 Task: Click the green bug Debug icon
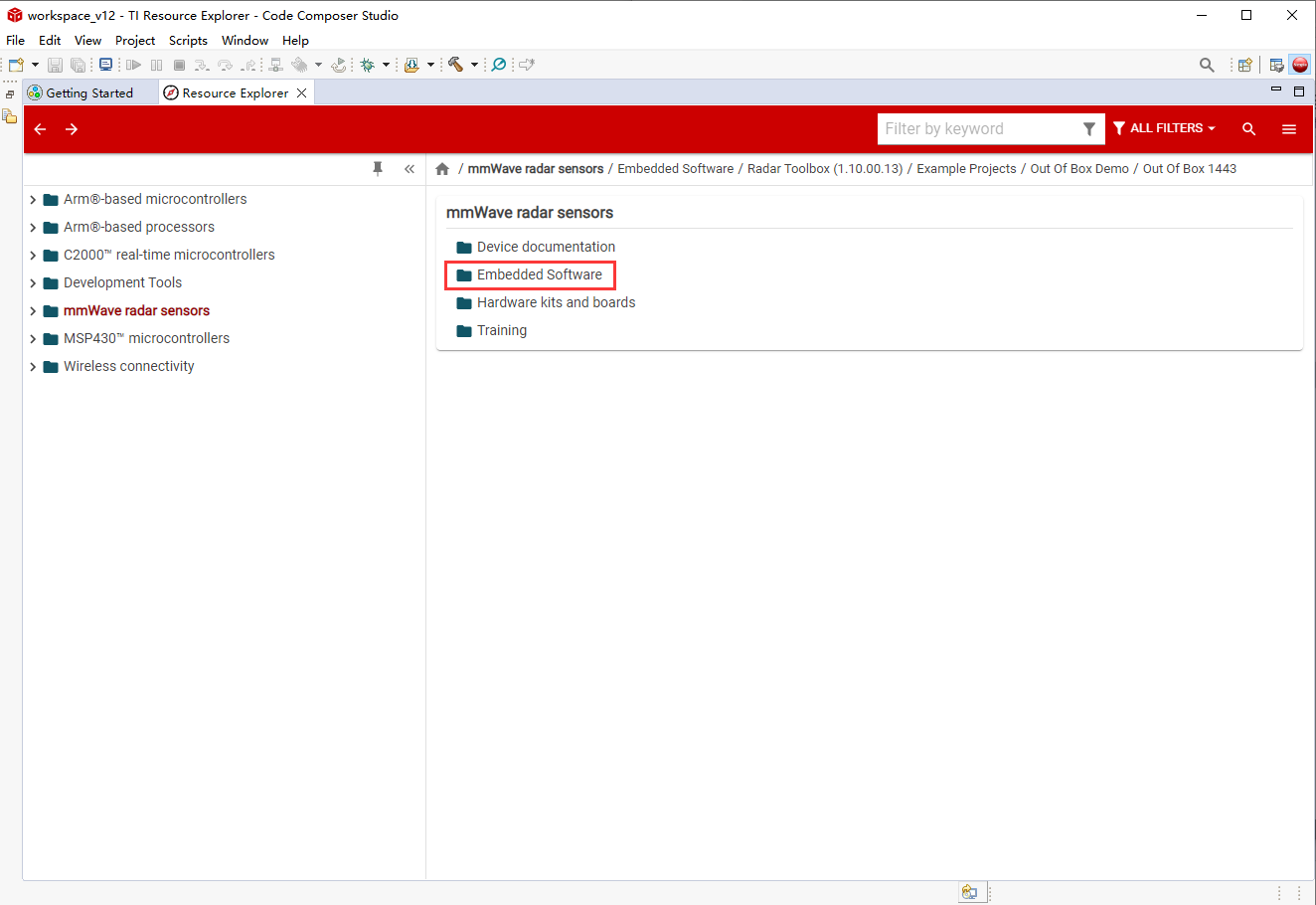point(367,65)
